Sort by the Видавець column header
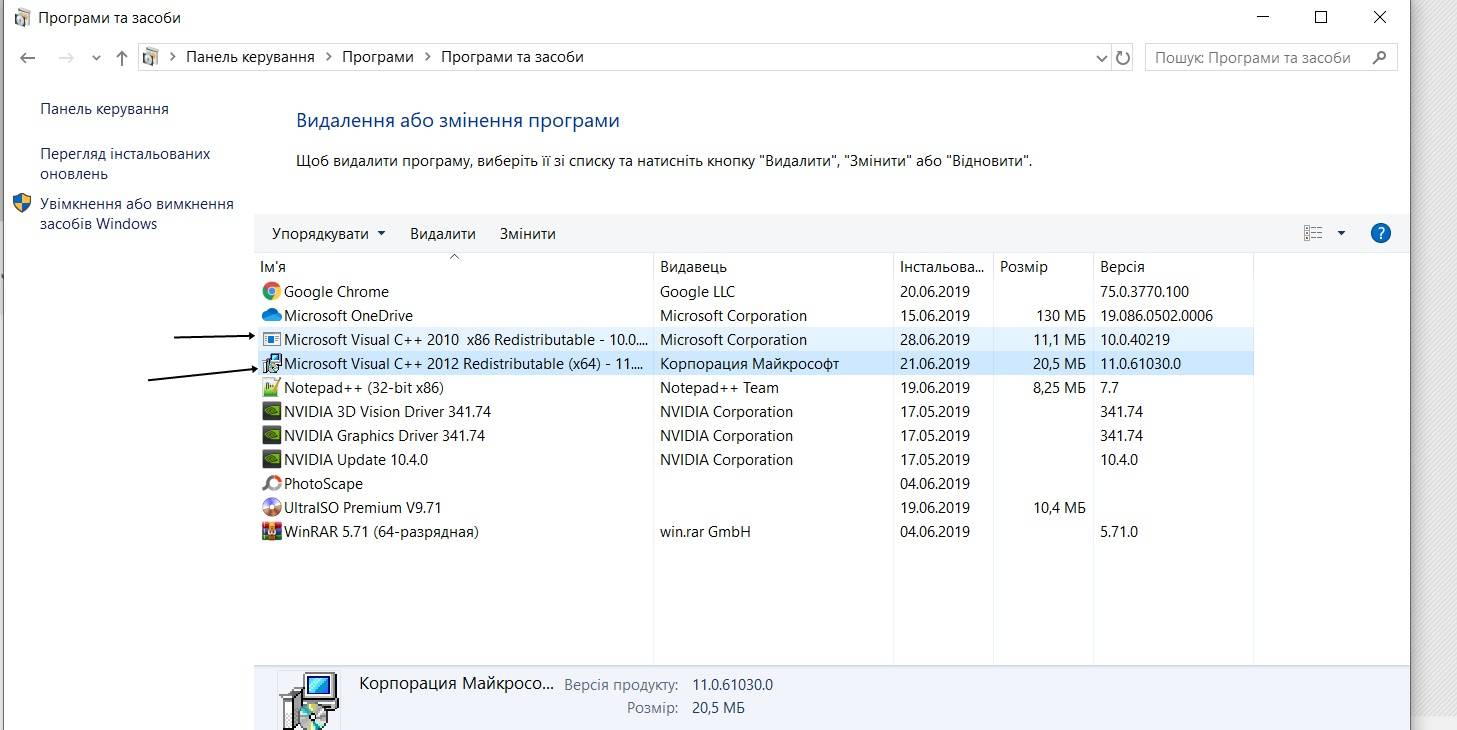 coord(774,267)
